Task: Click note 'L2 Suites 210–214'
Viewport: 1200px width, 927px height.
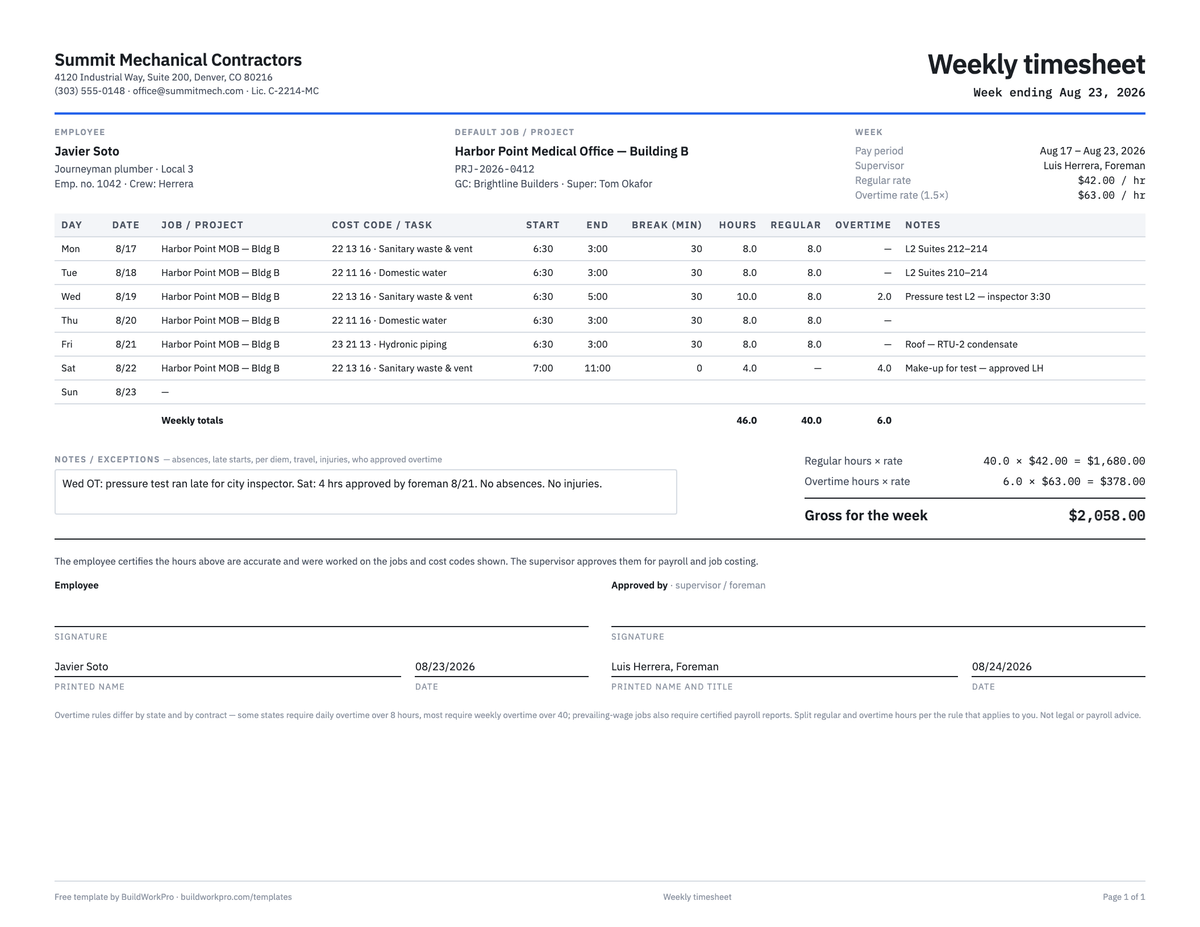Action: coord(946,273)
